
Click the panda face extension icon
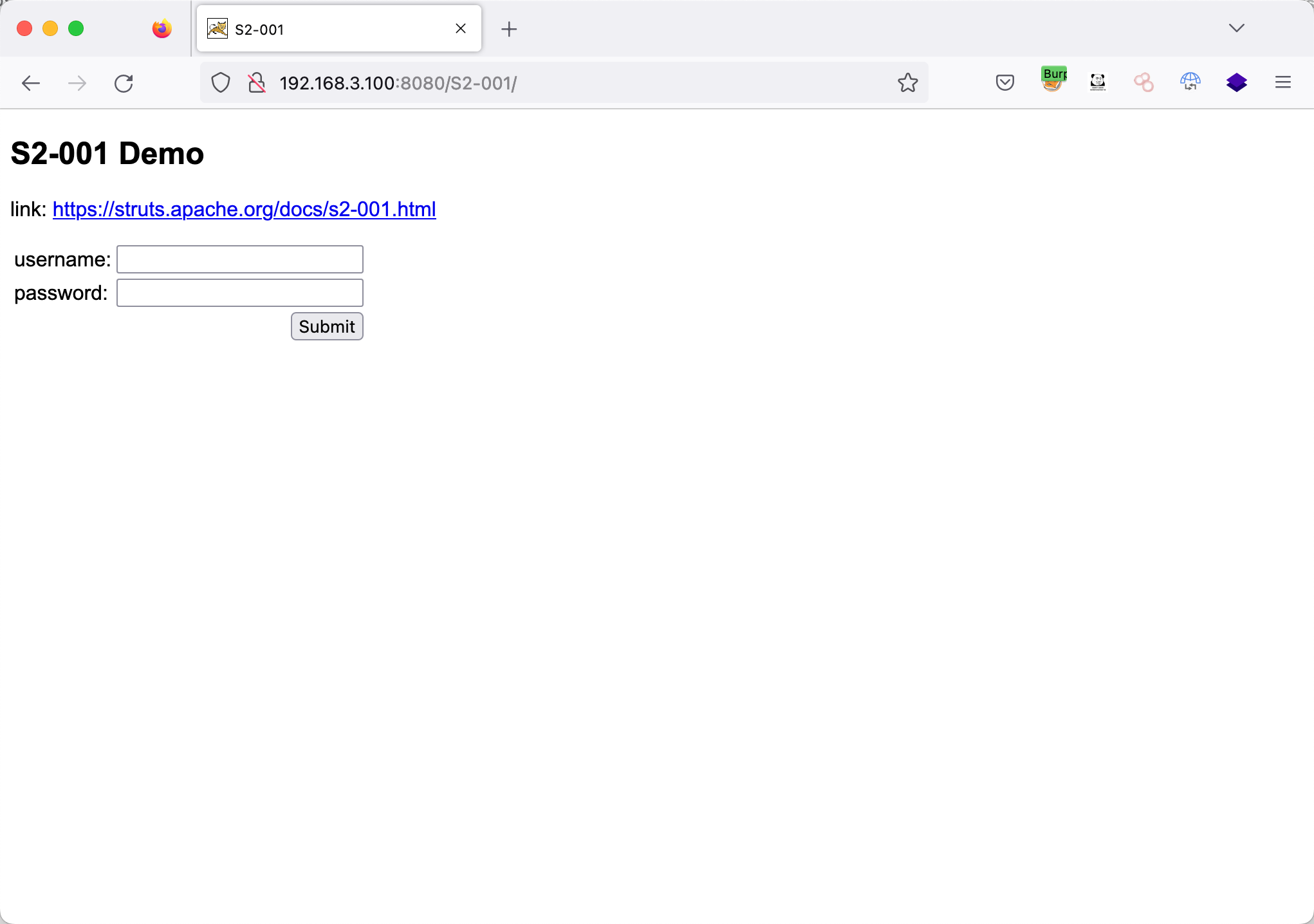(1098, 82)
